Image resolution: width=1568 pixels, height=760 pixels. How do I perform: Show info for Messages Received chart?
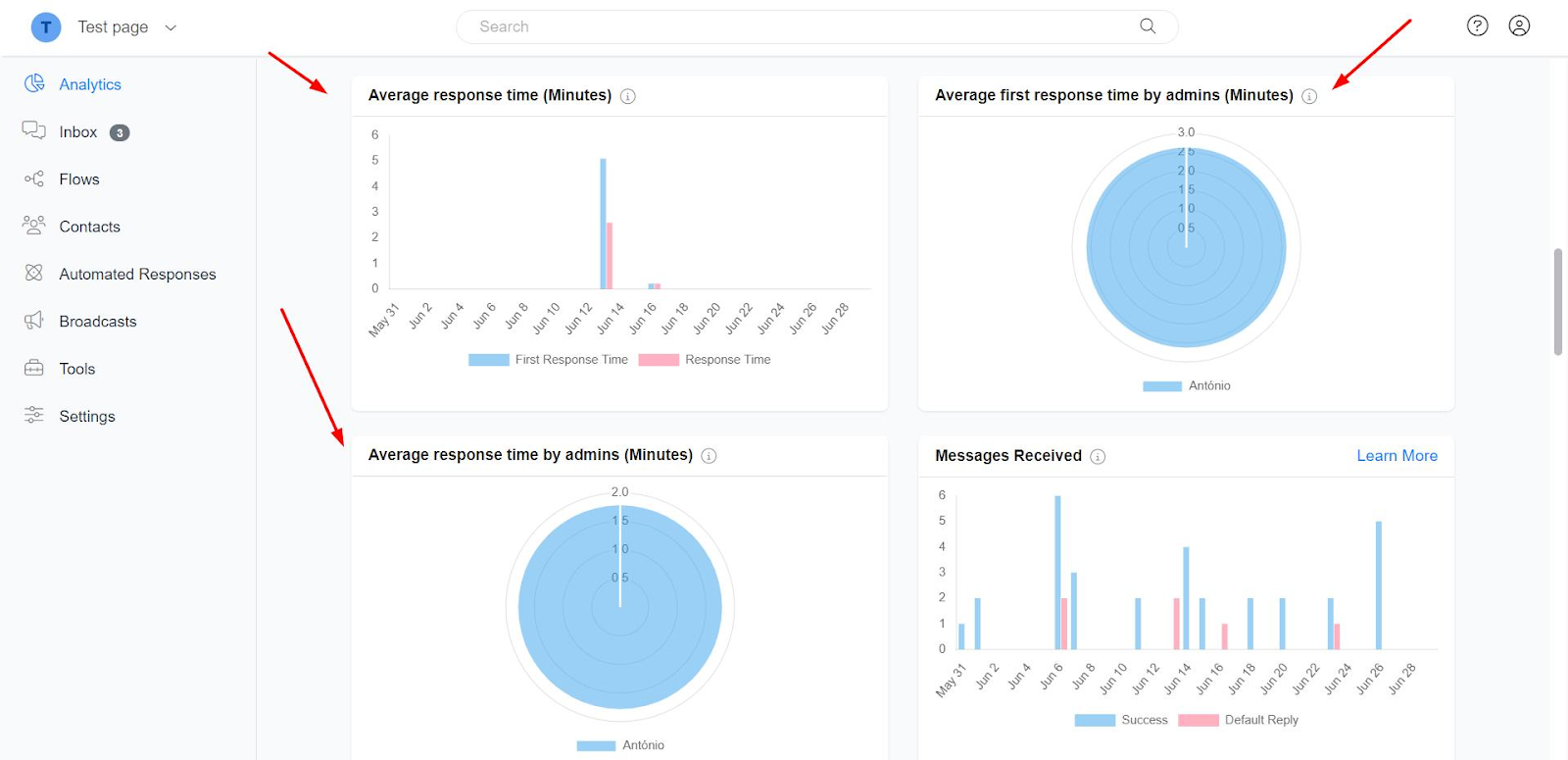point(1098,456)
